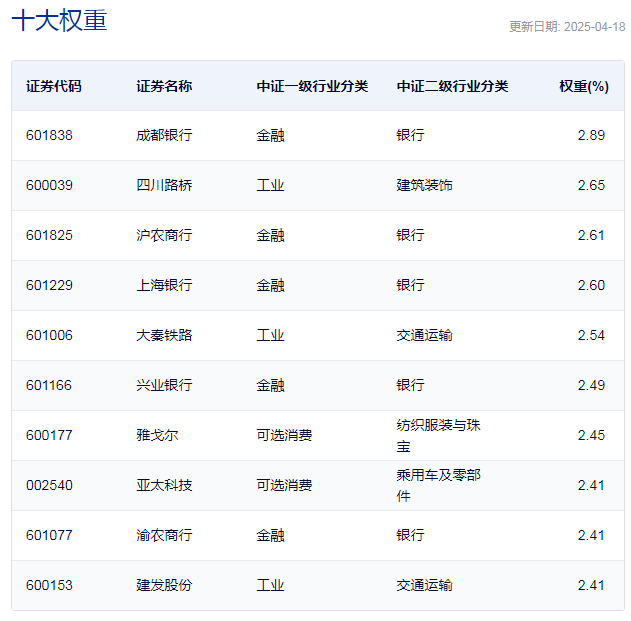Select the name 渝农商行
This screenshot has height=621, width=631.
164,535
